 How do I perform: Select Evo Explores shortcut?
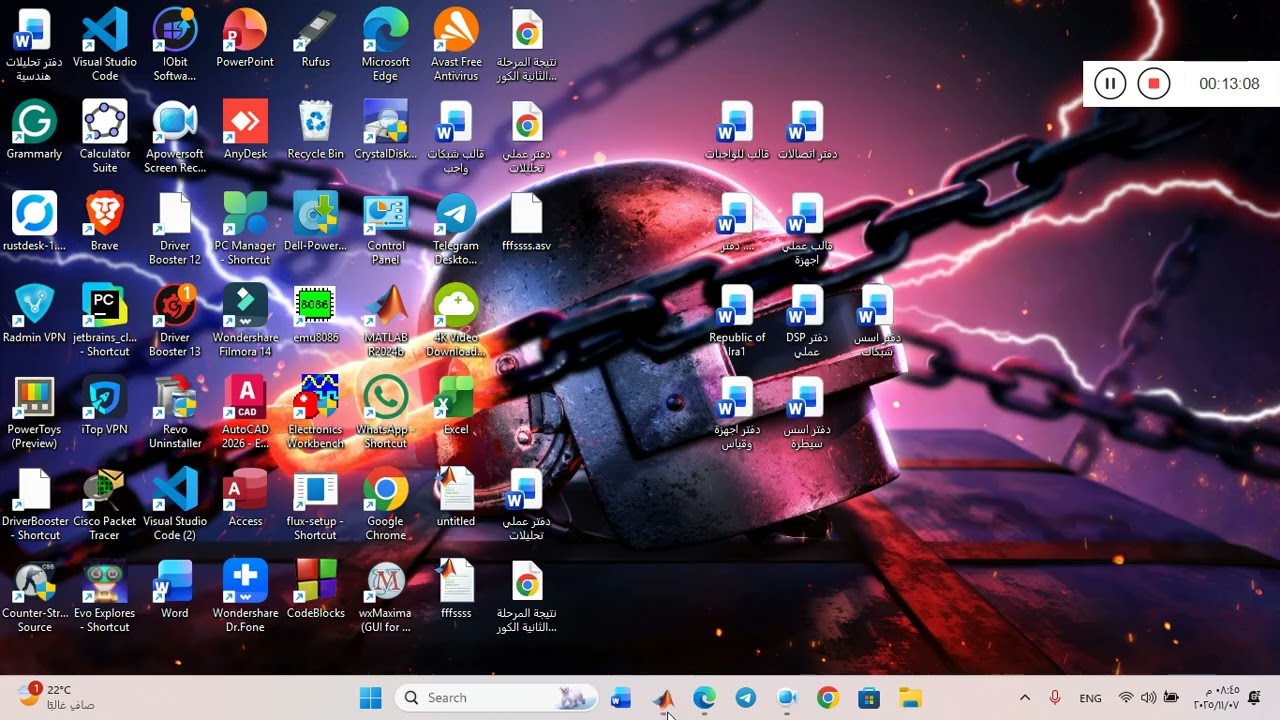point(105,598)
